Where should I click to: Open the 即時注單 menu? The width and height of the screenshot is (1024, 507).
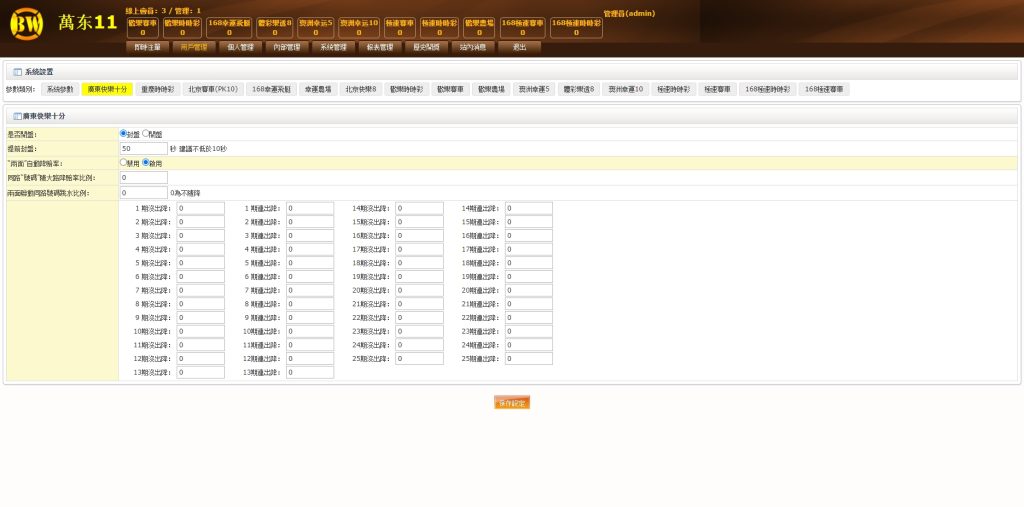[147, 47]
